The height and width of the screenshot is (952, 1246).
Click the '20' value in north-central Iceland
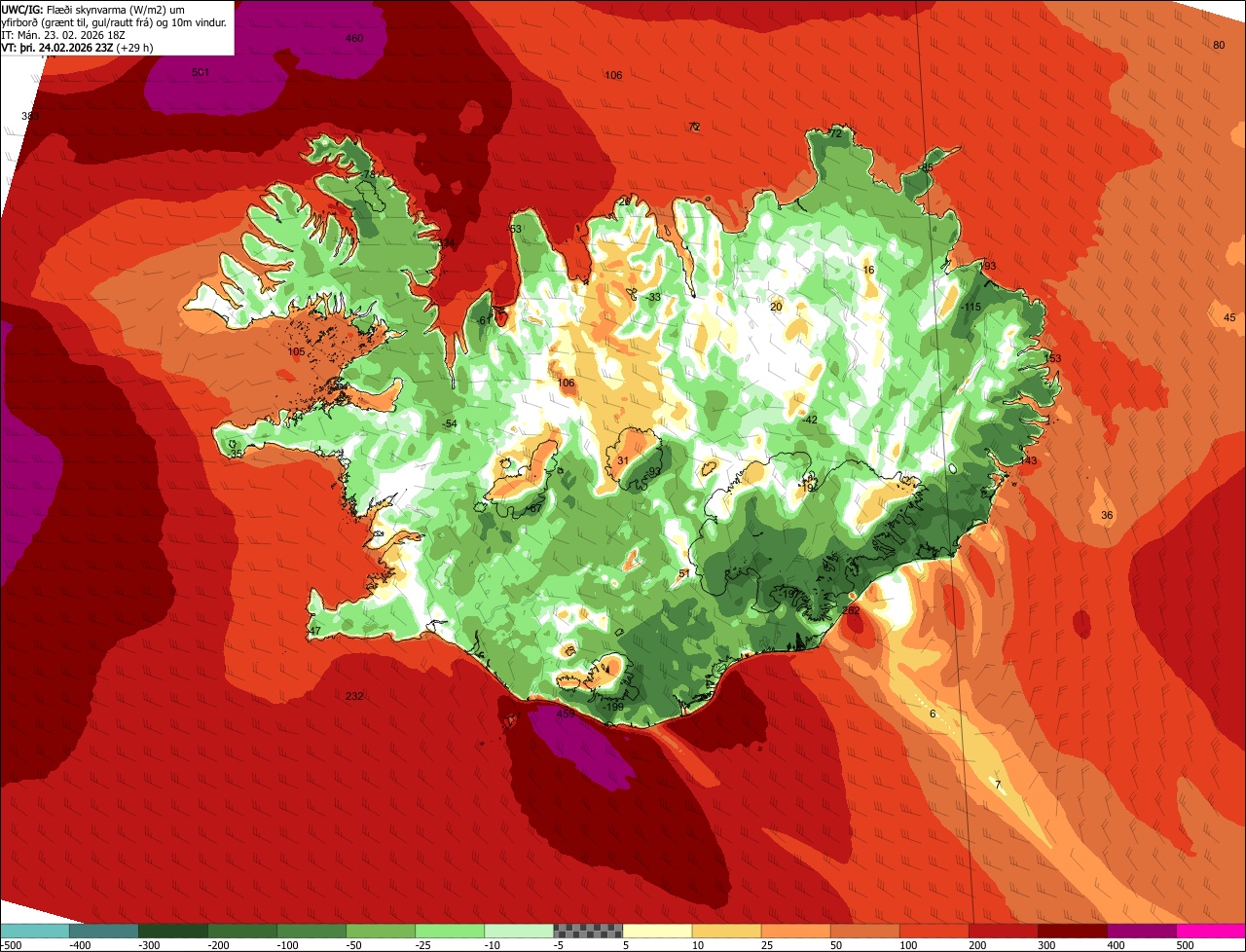[776, 307]
